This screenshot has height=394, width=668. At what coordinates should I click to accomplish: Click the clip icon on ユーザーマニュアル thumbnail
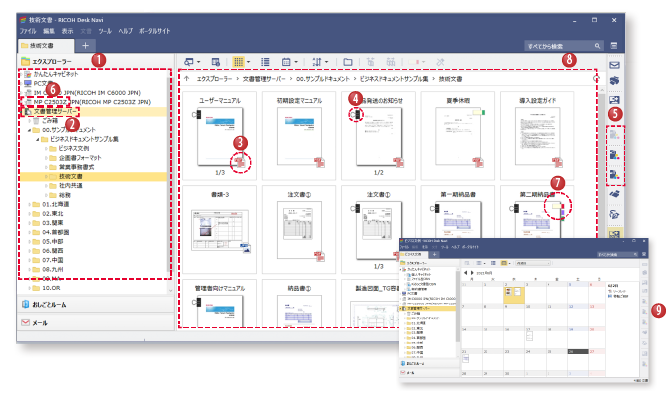tap(196, 115)
